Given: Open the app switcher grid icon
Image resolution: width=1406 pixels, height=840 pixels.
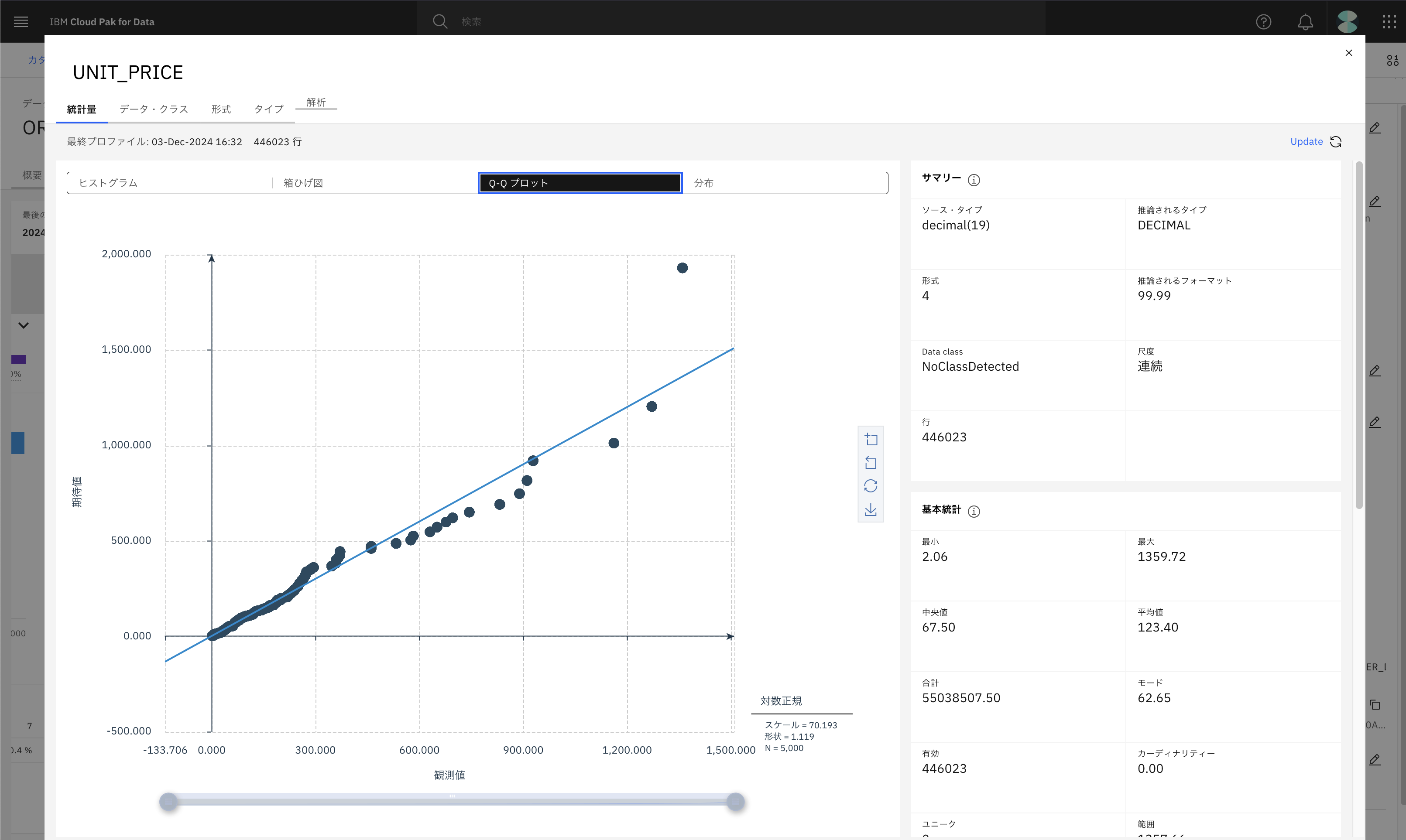Looking at the screenshot, I should [x=1389, y=21].
